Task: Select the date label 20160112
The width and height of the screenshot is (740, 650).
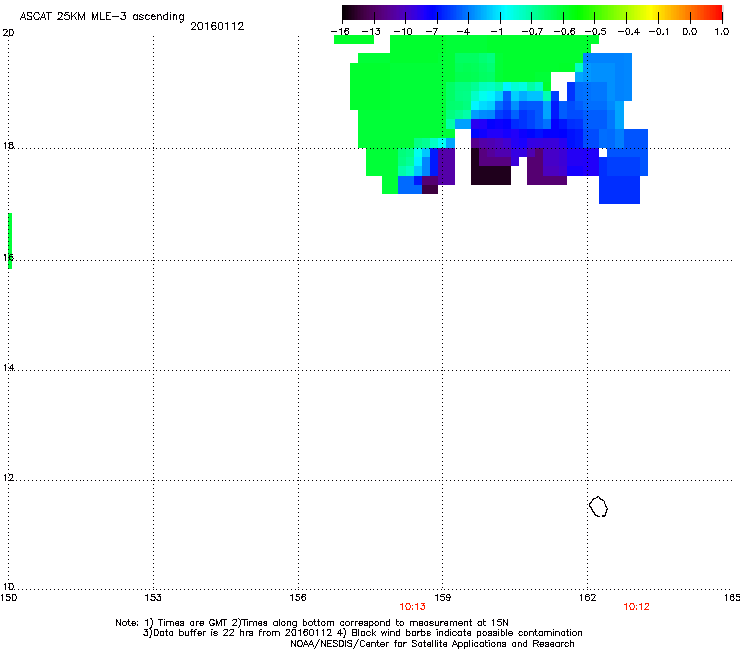Action: click(217, 26)
